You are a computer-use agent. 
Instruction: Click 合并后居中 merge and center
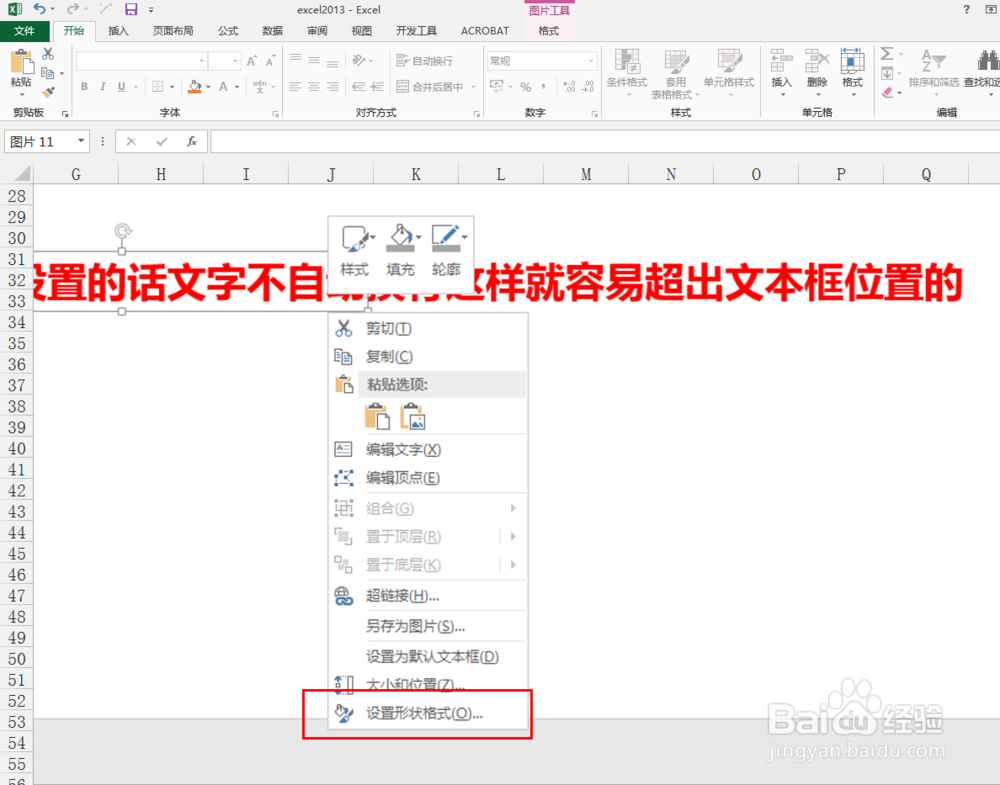click(x=429, y=87)
